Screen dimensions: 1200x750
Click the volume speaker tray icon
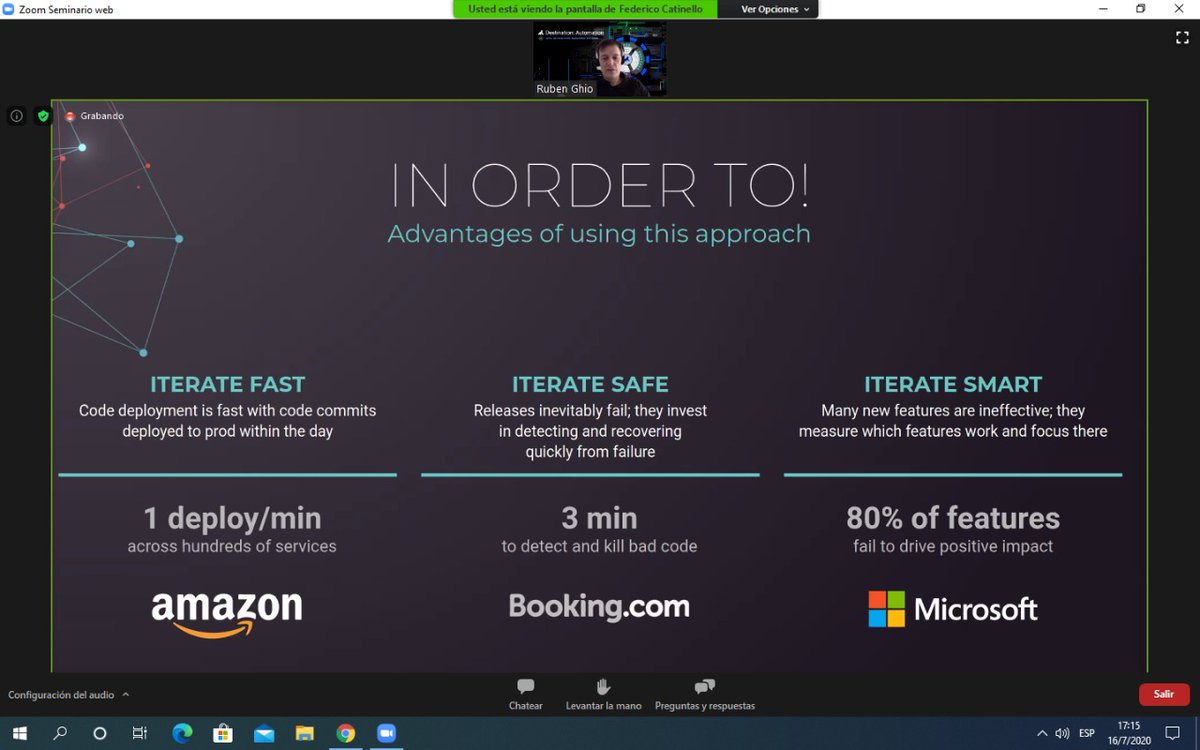pos(1062,733)
